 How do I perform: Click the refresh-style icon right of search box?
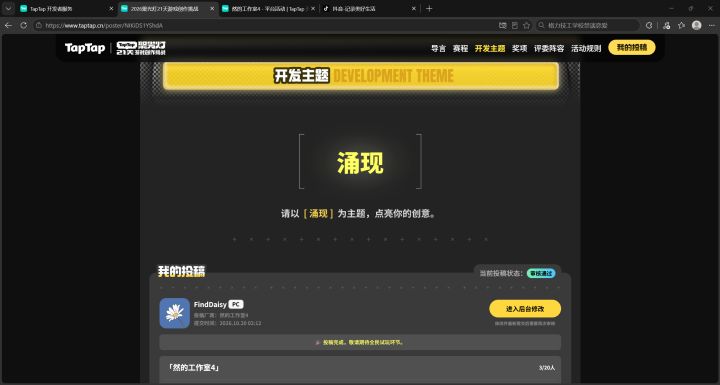[649, 25]
